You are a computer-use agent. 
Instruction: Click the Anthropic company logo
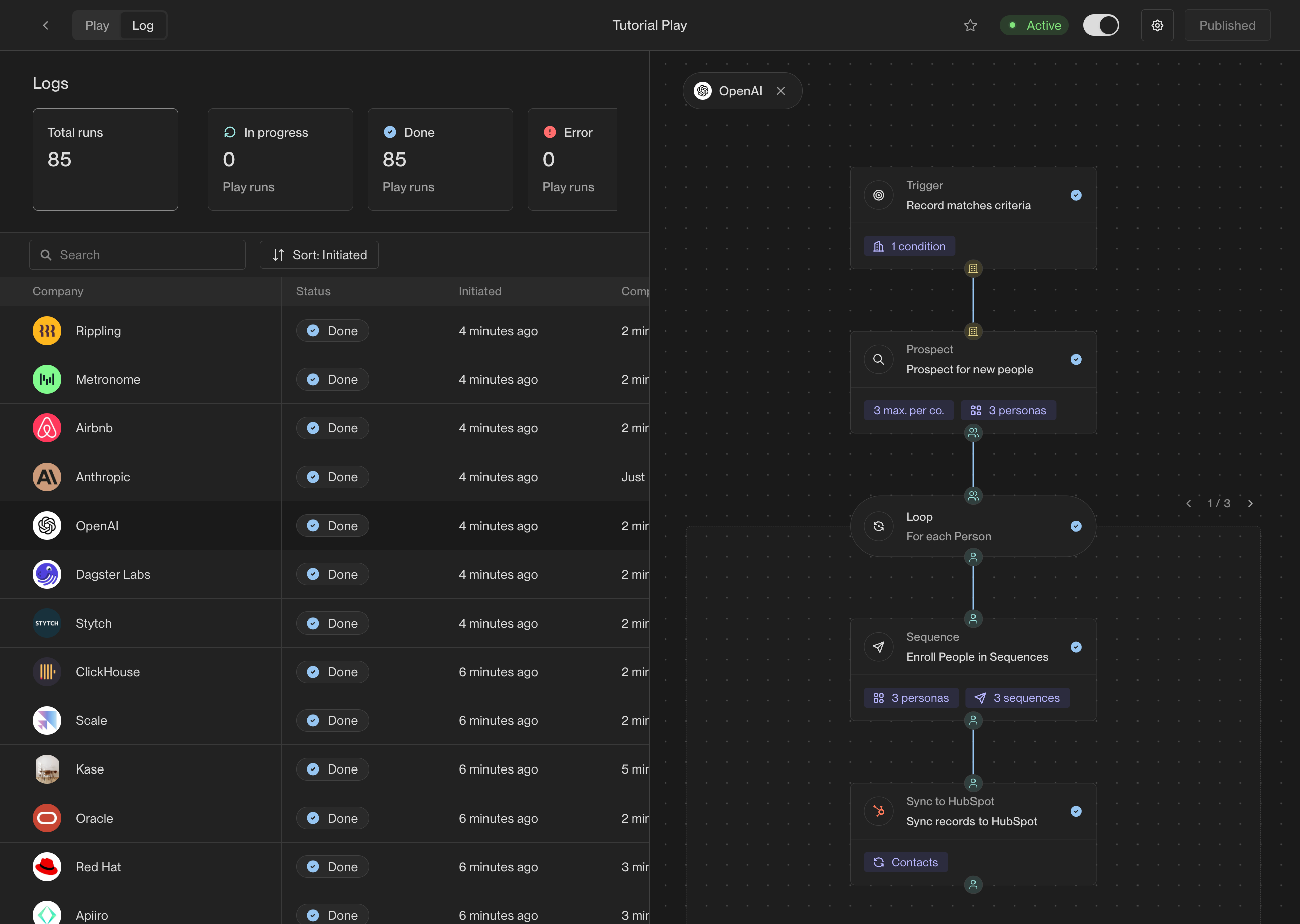47,477
